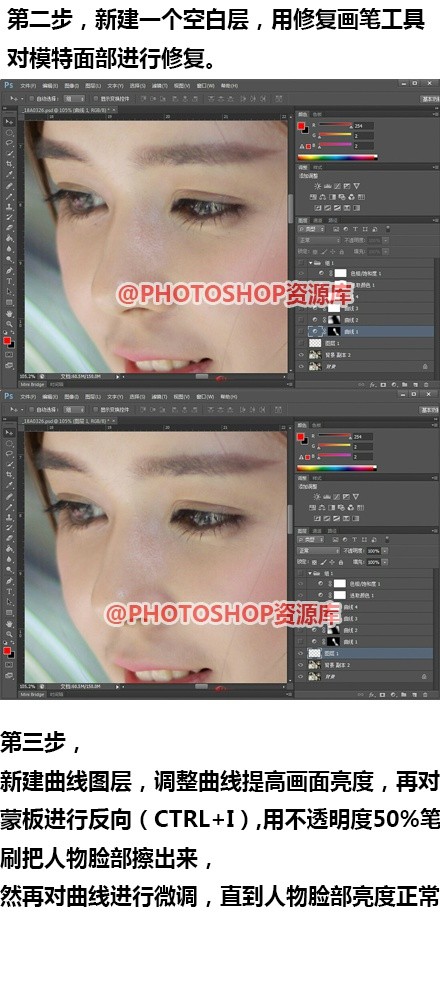Open 滤镜(T) menu in lower Photoshop window
The width and height of the screenshot is (440, 1000).
tap(159, 397)
